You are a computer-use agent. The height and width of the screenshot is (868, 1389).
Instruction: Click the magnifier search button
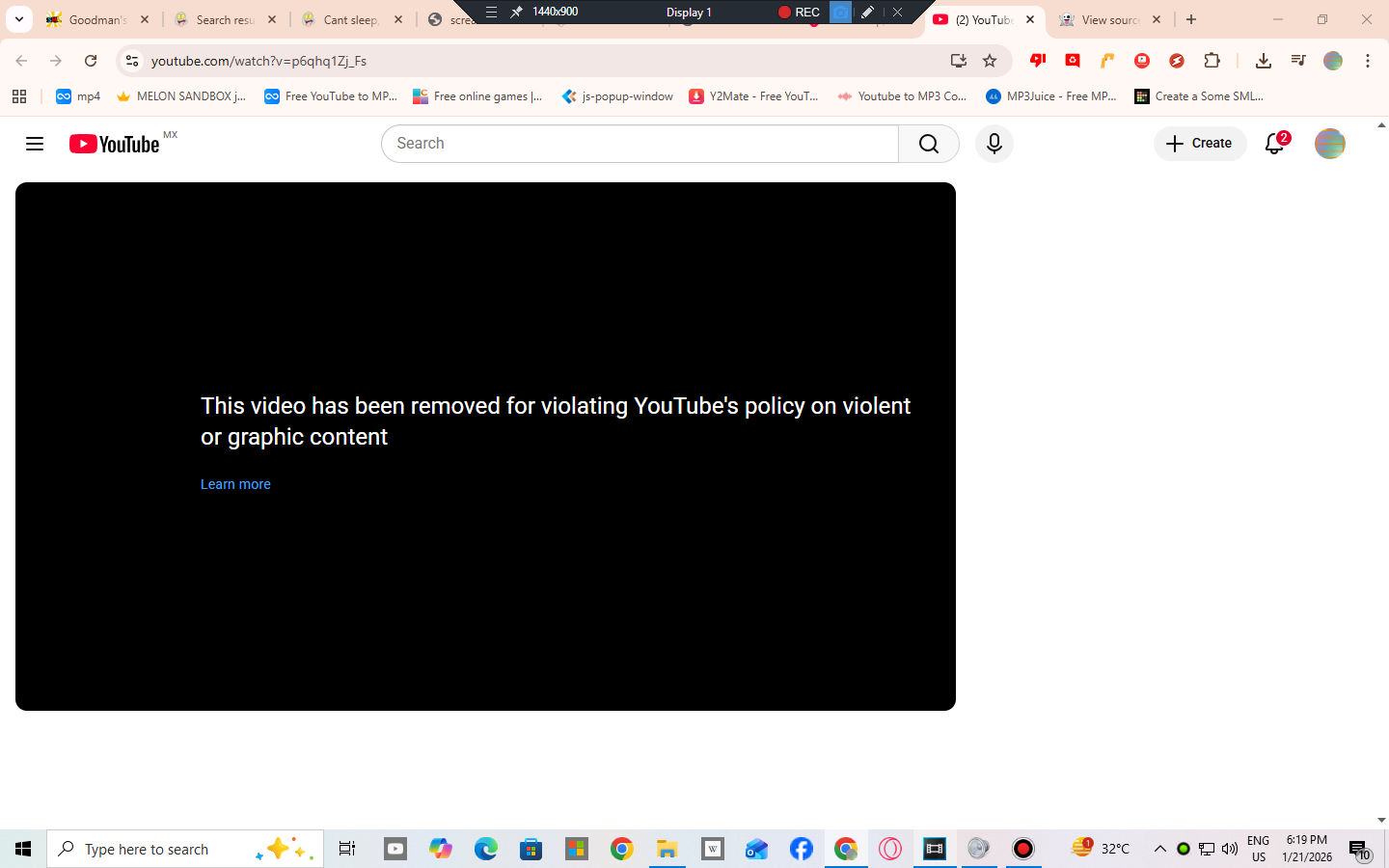(x=928, y=144)
